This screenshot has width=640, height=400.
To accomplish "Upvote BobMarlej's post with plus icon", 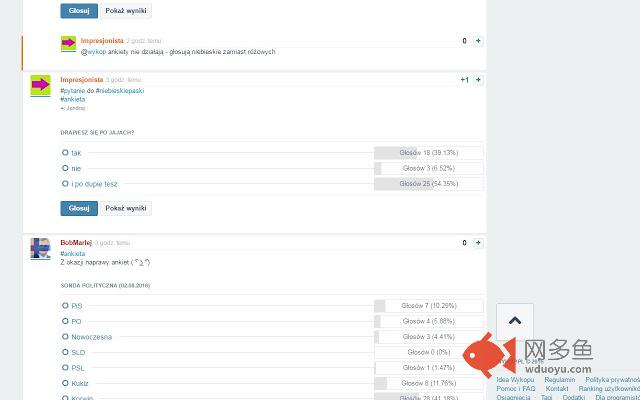I will click(x=478, y=243).
